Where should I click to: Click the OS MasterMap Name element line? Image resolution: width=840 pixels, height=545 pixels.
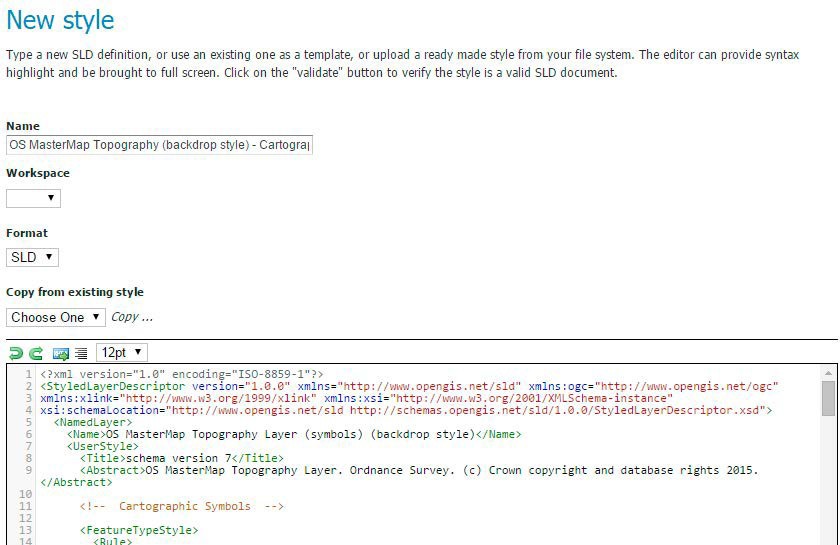coord(294,434)
